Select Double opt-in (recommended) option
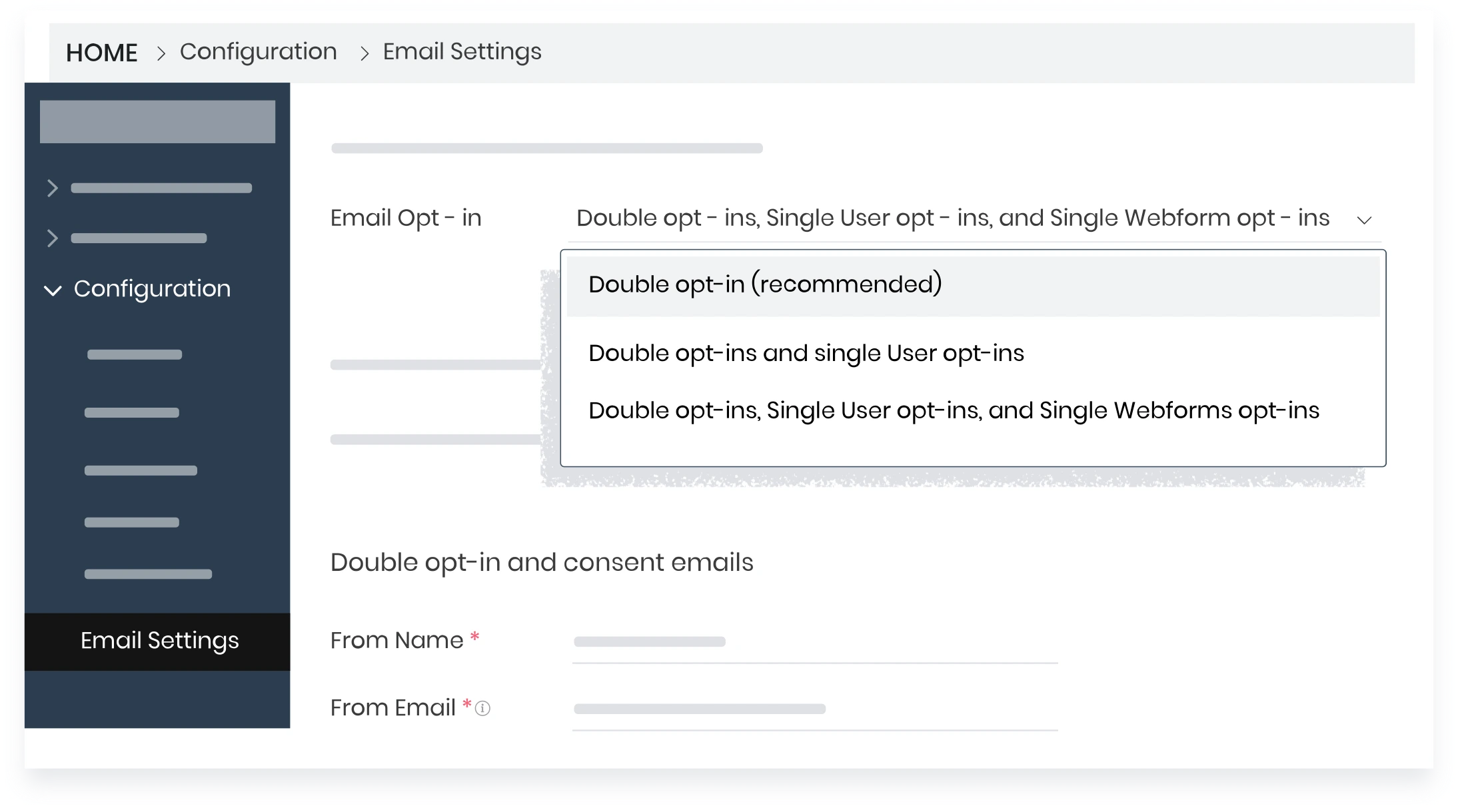 click(765, 284)
